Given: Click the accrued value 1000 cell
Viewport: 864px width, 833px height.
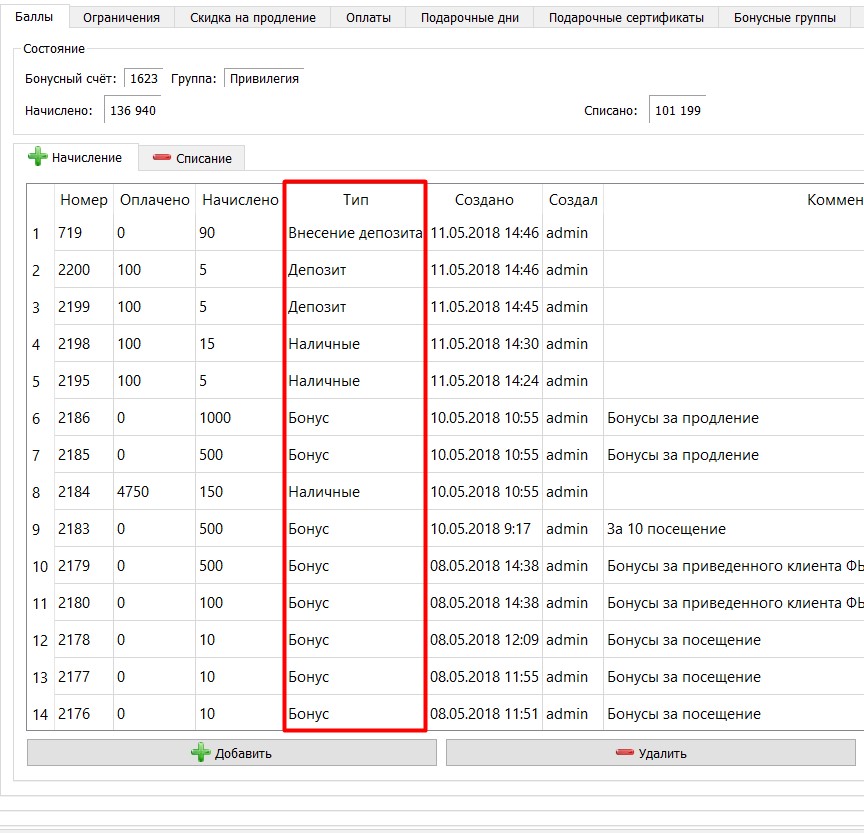Looking at the screenshot, I should point(239,417).
